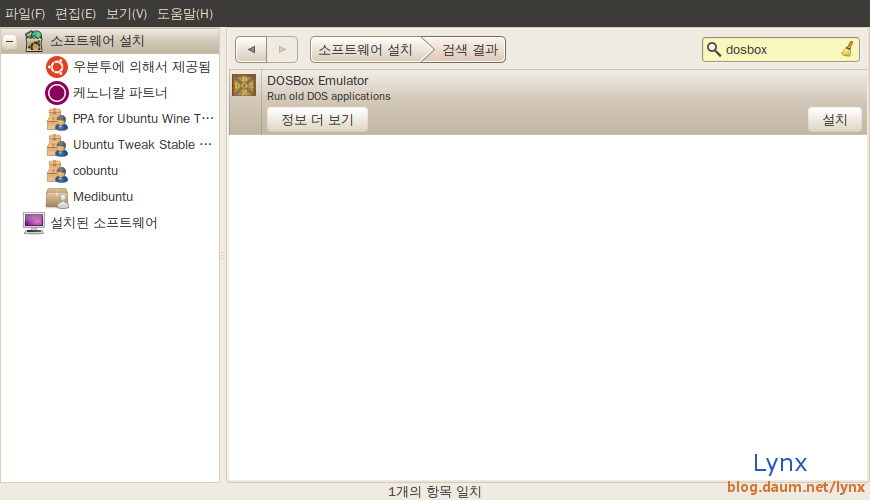This screenshot has width=870, height=500.
Task: Install DOSBox with the 설치 button
Action: pos(834,119)
